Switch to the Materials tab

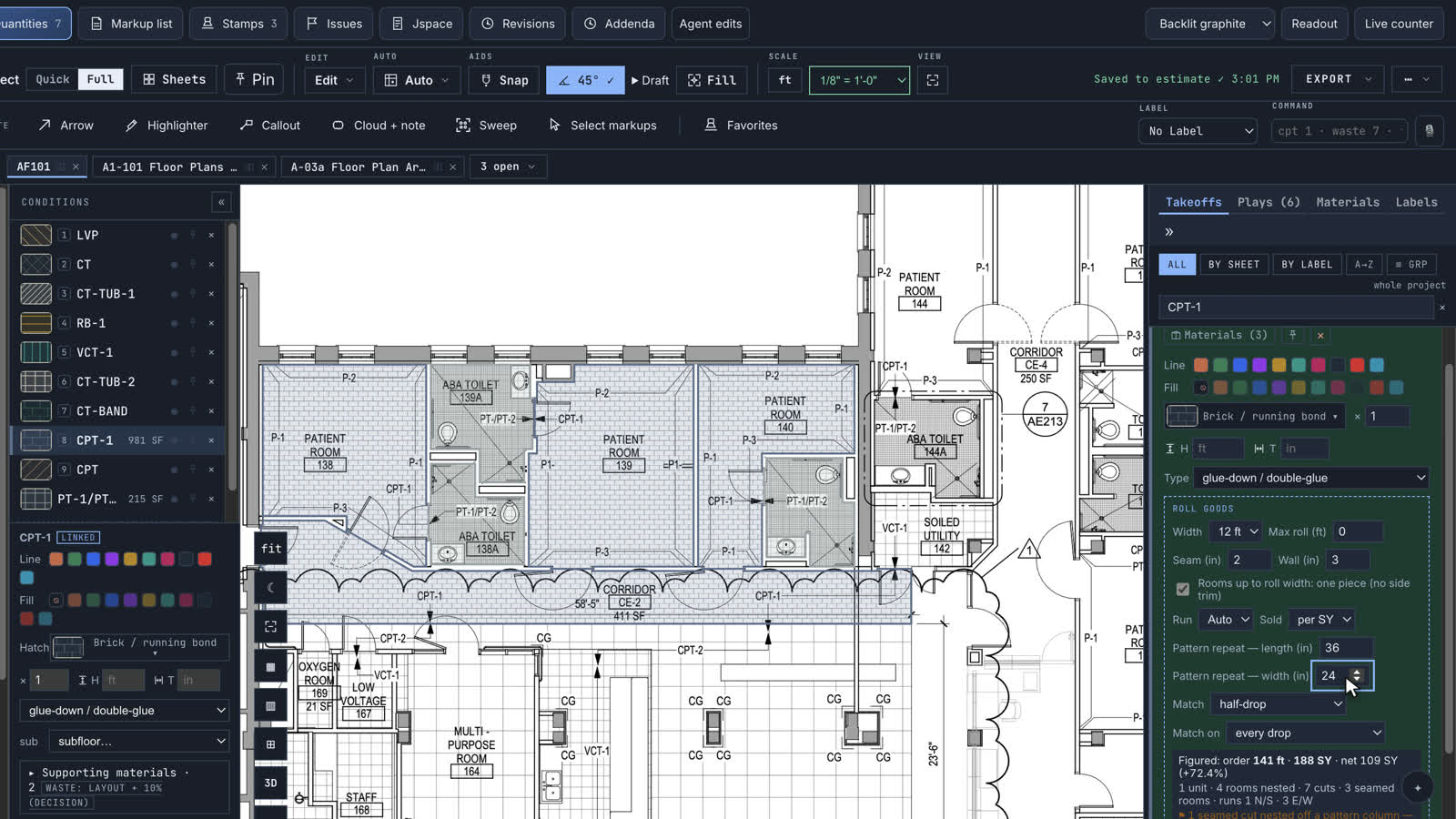click(x=1348, y=202)
